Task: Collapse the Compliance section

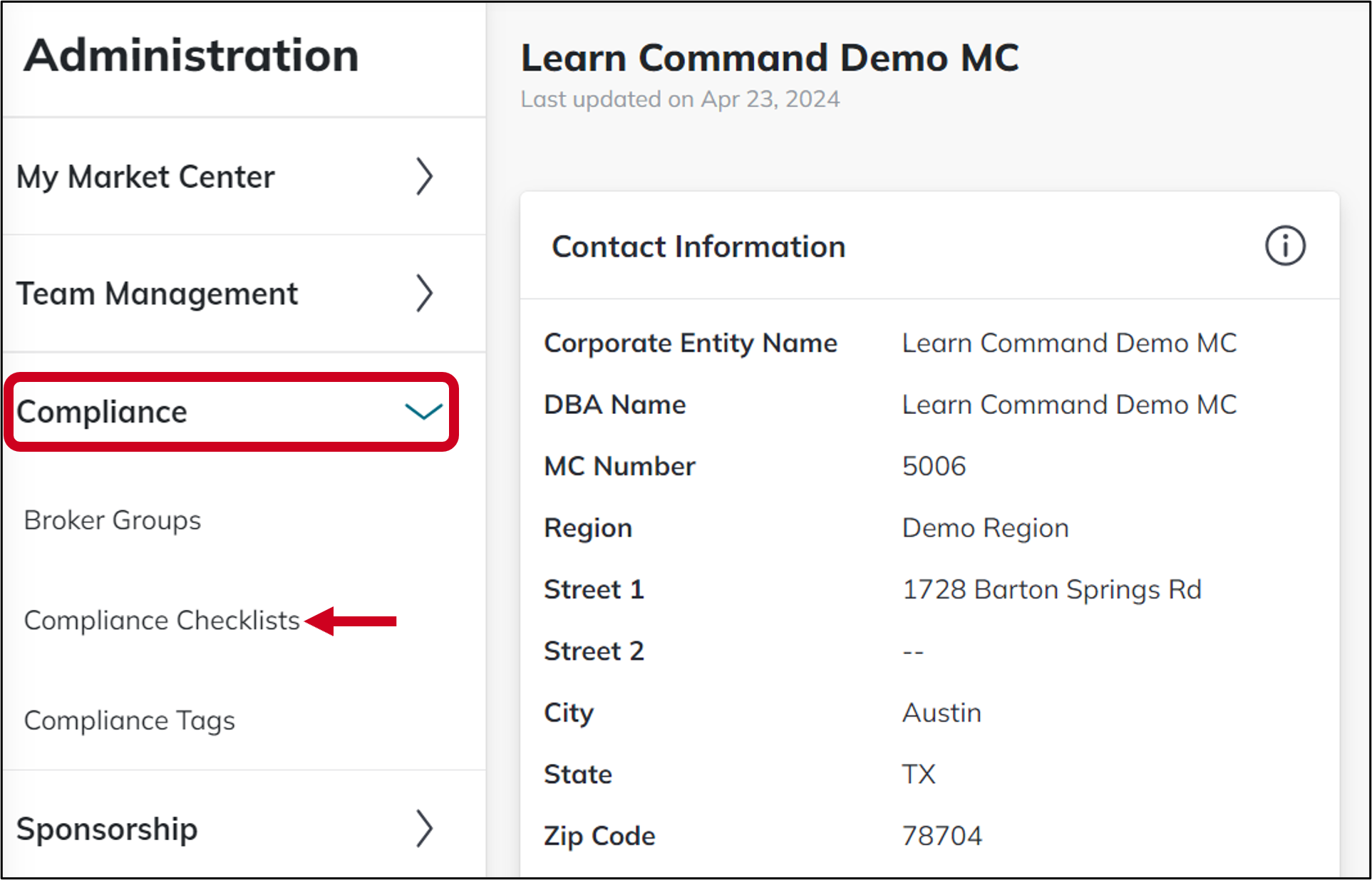Action: [423, 412]
